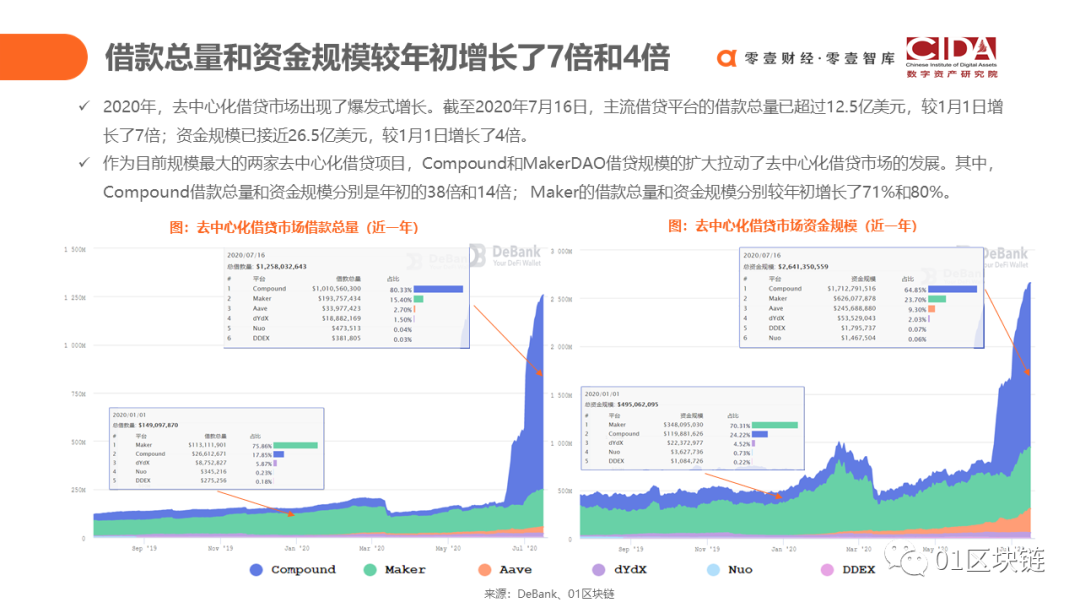Click the Aave value $245,688,880
This screenshot has width=1080, height=608.
click(x=854, y=308)
